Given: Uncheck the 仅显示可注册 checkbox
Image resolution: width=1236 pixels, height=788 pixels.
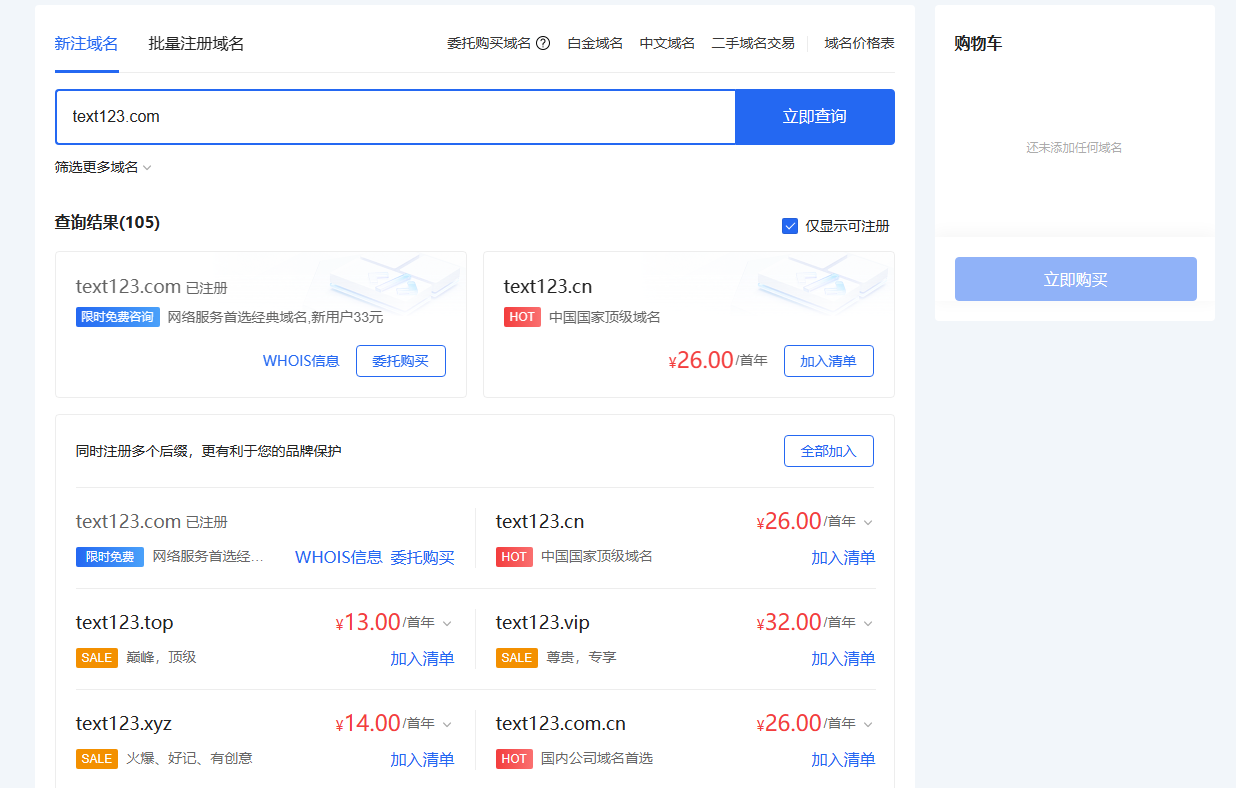Looking at the screenshot, I should coord(790,226).
